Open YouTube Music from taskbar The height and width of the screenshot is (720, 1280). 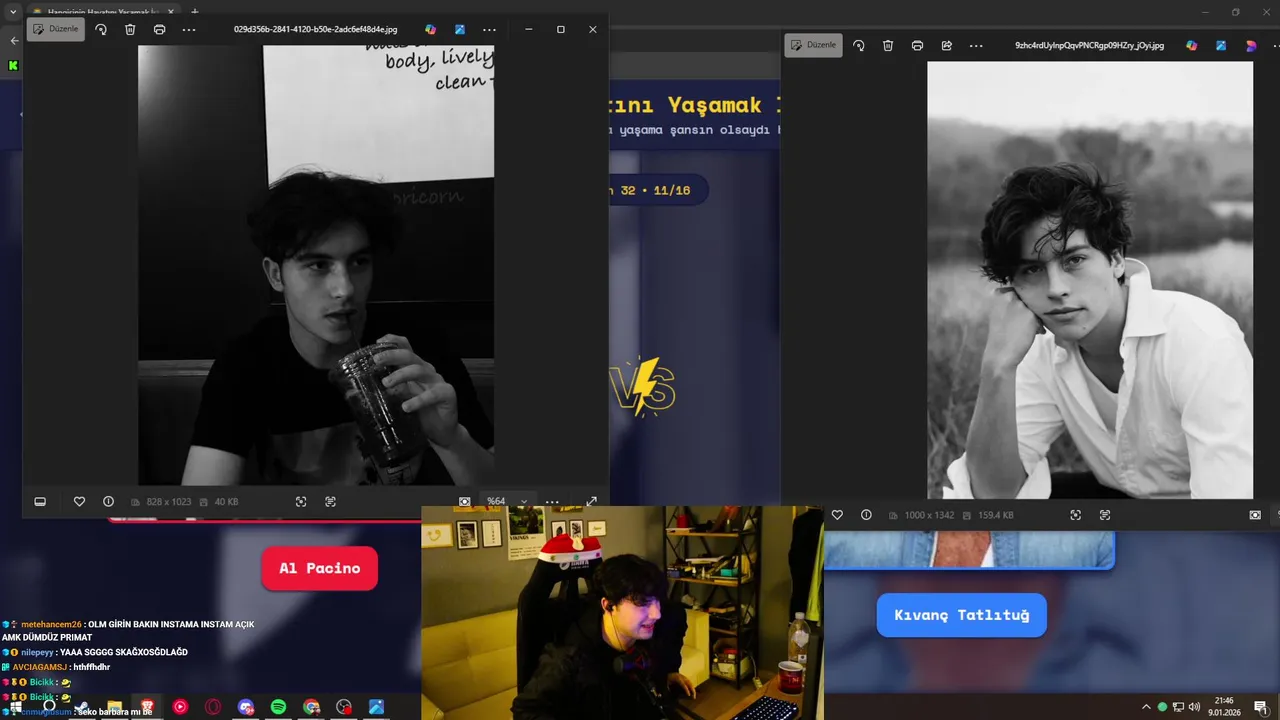180,707
